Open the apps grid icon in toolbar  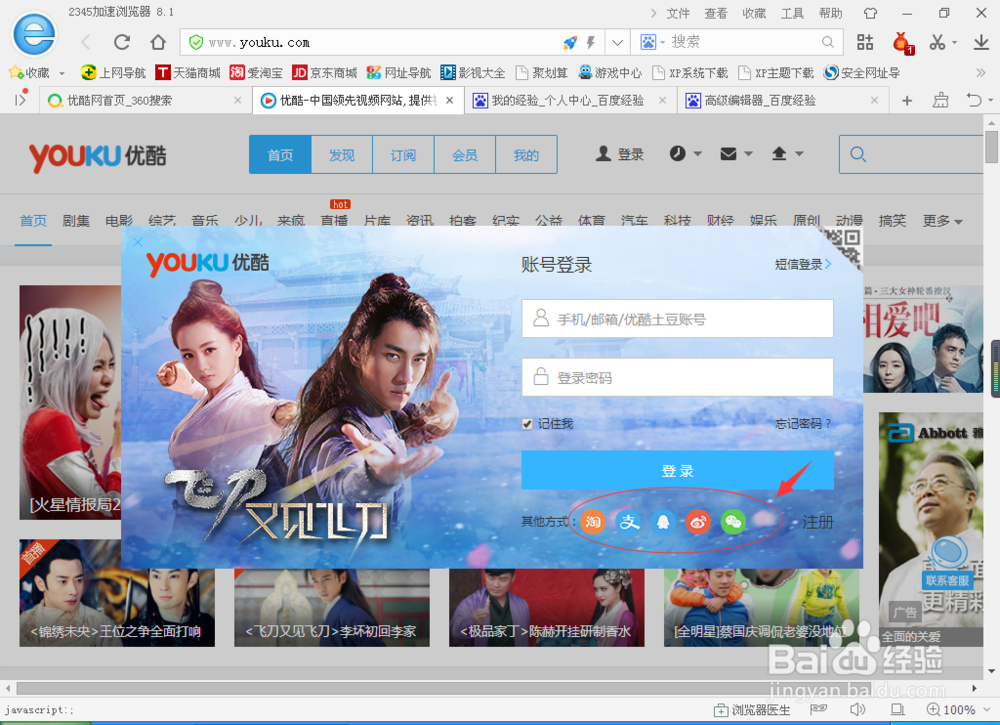click(x=865, y=42)
